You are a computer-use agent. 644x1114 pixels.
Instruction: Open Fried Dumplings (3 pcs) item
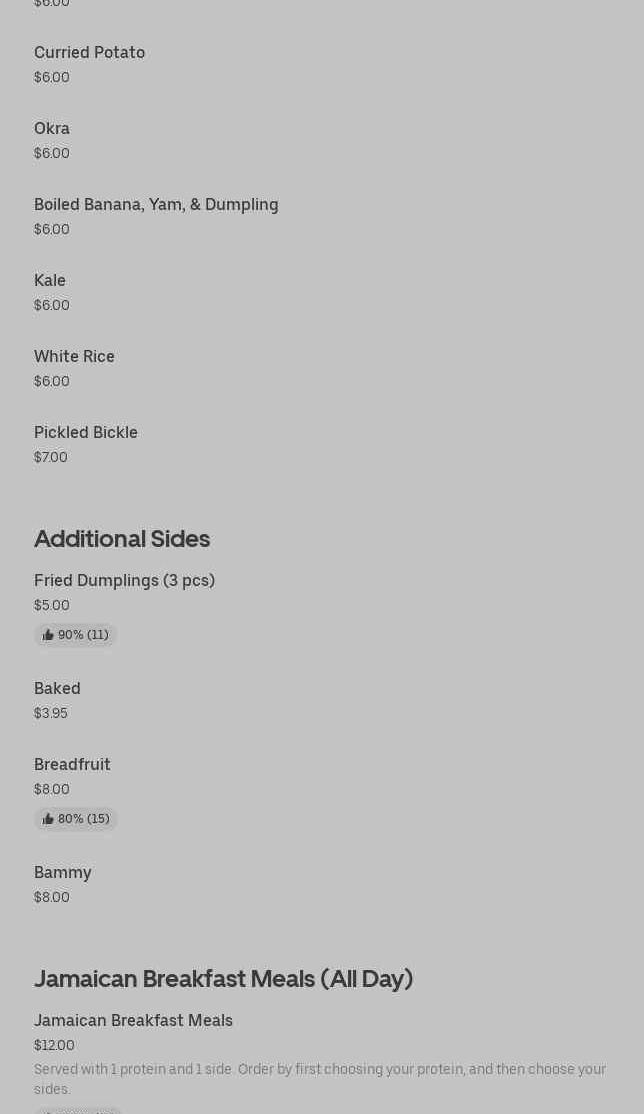click(x=124, y=581)
